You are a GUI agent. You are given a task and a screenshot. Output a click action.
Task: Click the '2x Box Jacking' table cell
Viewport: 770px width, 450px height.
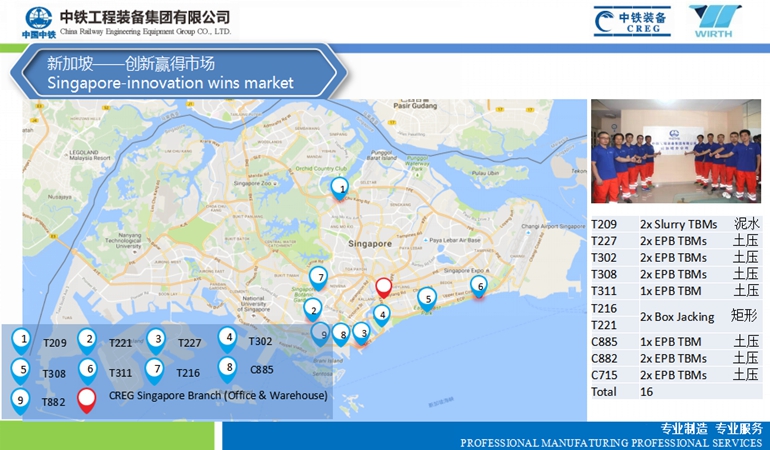677,317
